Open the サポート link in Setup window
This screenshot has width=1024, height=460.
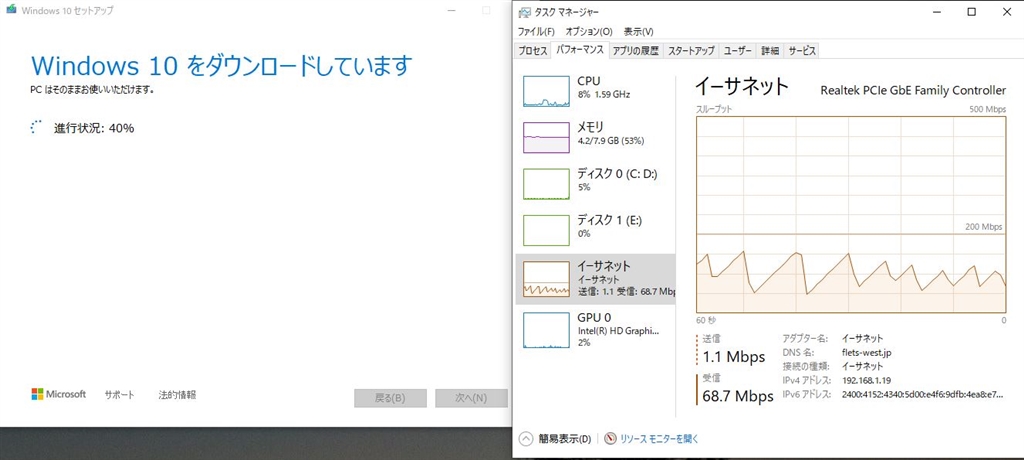(120, 395)
